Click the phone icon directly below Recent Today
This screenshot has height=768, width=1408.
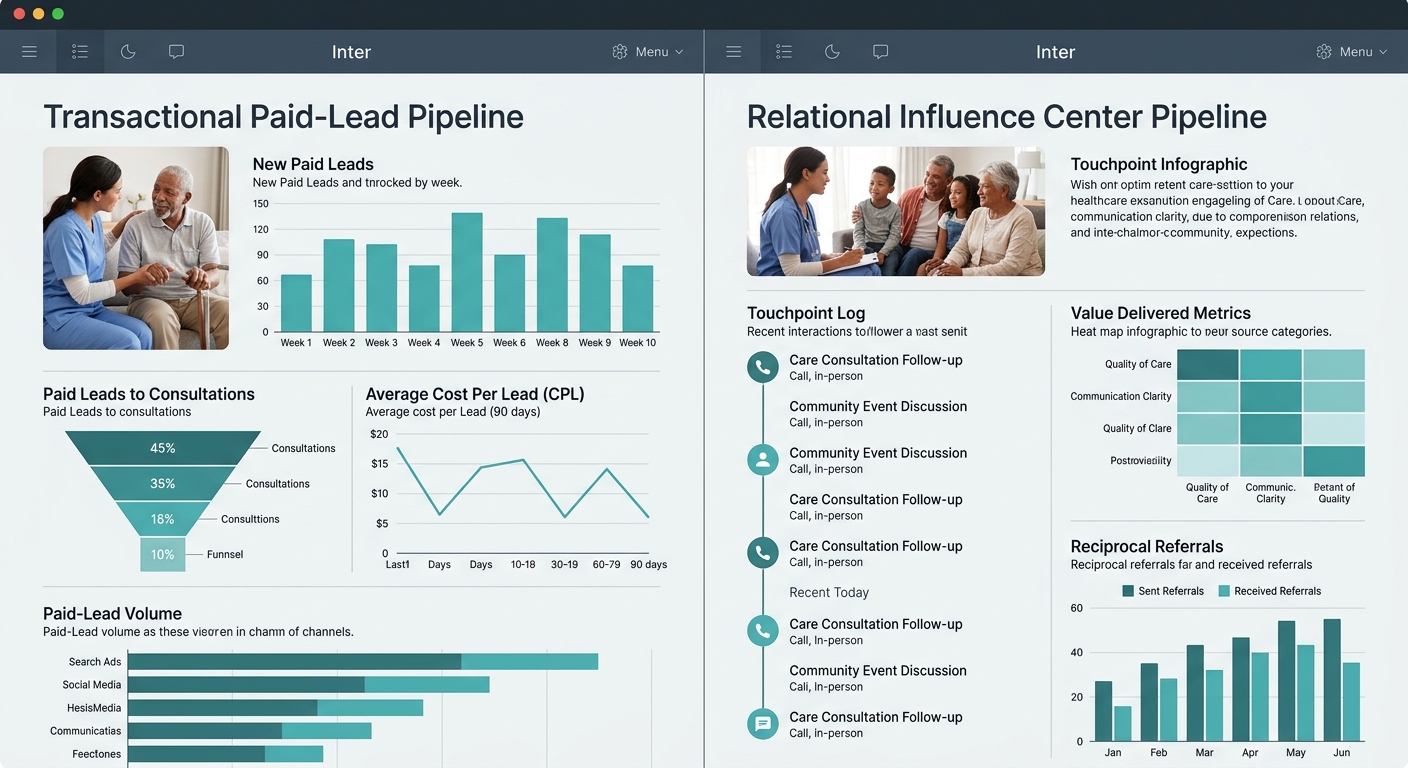click(763, 631)
